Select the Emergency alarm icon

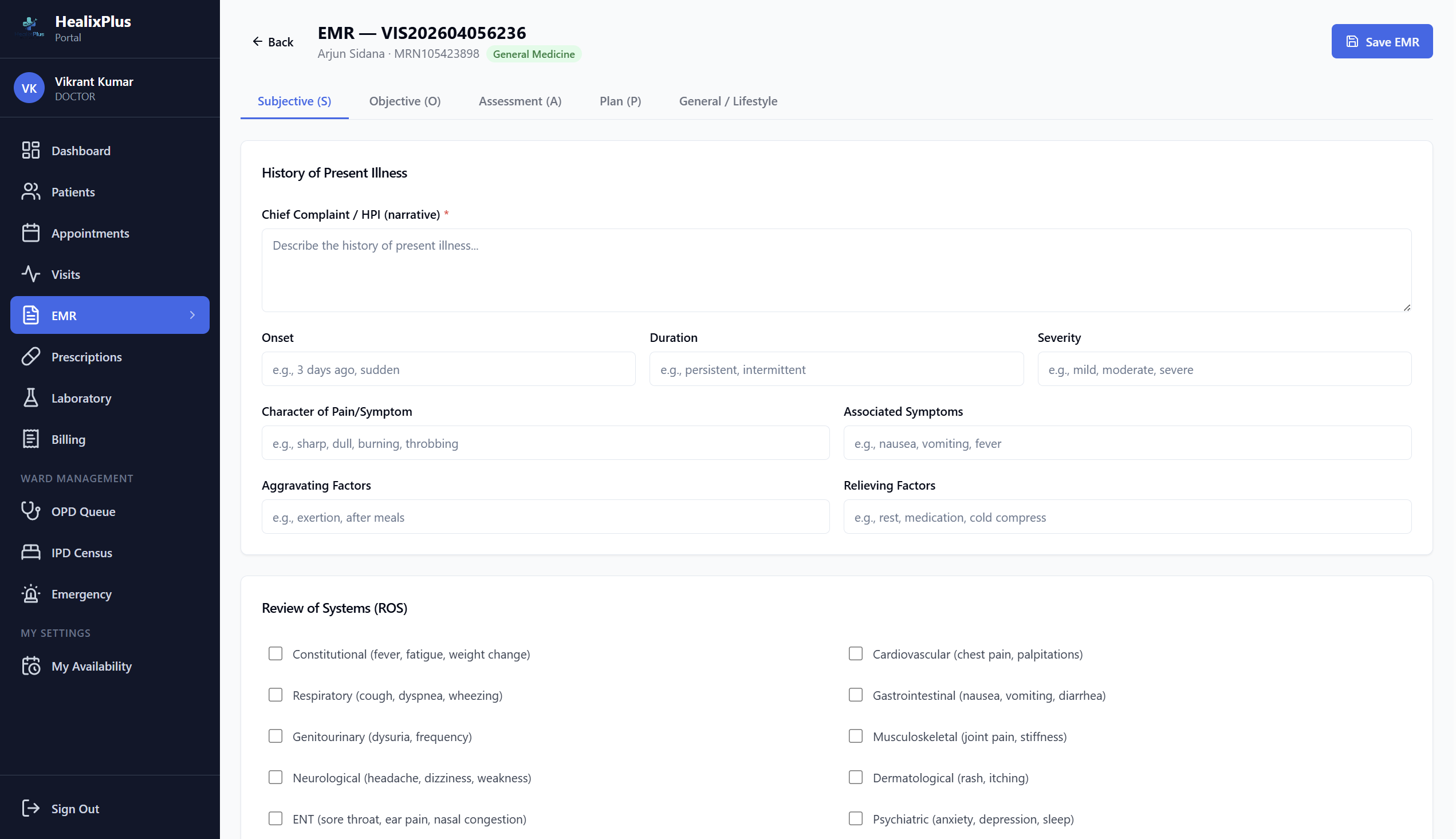(30, 593)
